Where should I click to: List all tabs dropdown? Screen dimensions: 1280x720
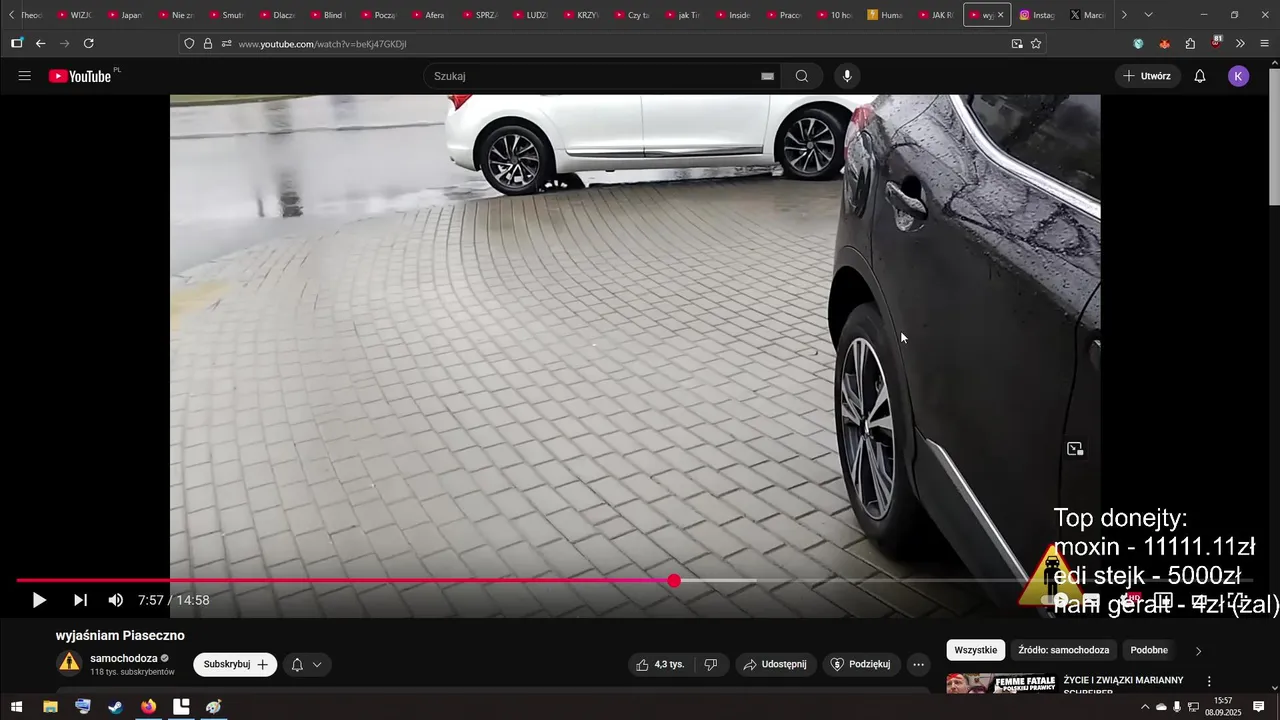coord(1148,15)
